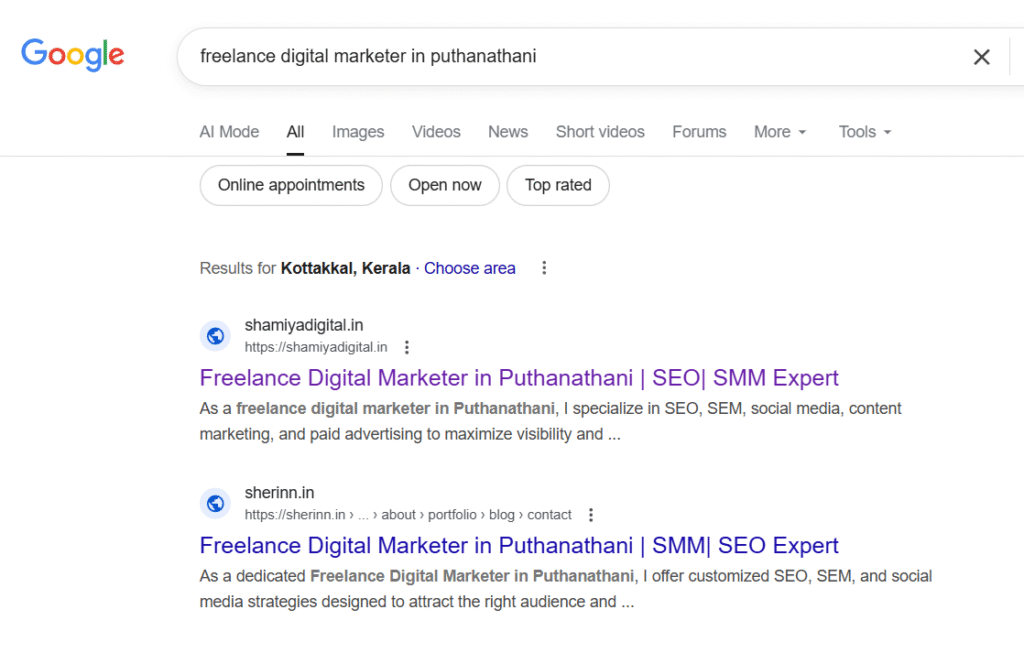Open three-dot options for sherinn.in result
The width and height of the screenshot is (1024, 653).
pyautogui.click(x=590, y=515)
